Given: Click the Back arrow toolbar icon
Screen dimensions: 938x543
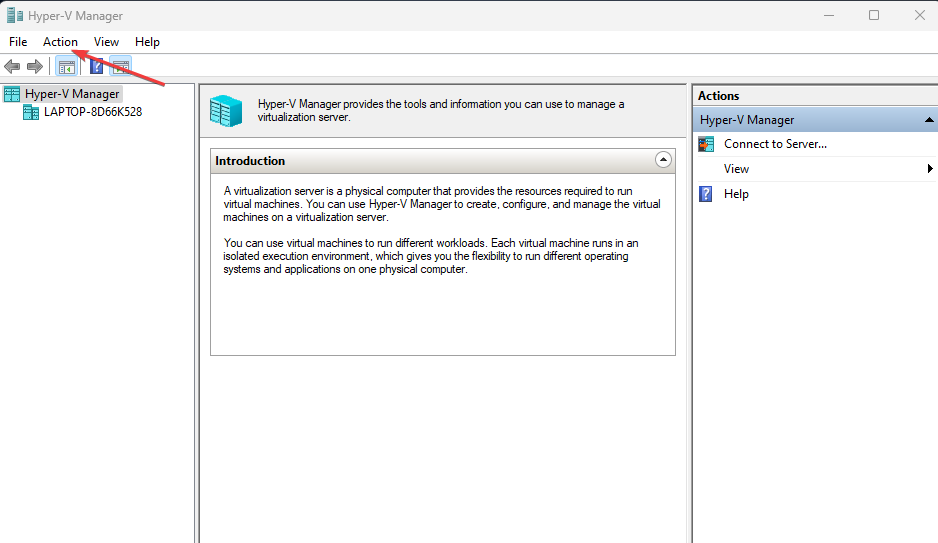Looking at the screenshot, I should click(x=12, y=66).
